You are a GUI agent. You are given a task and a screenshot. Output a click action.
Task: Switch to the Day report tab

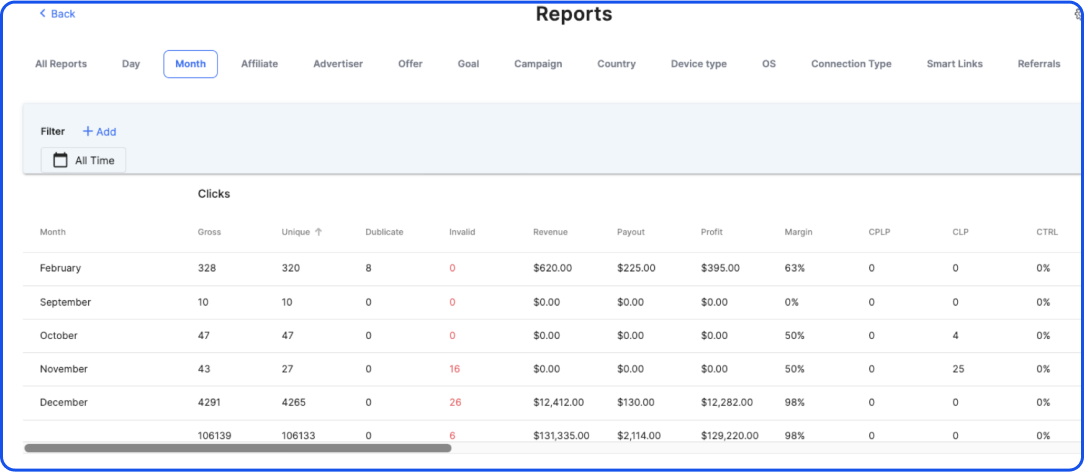131,64
